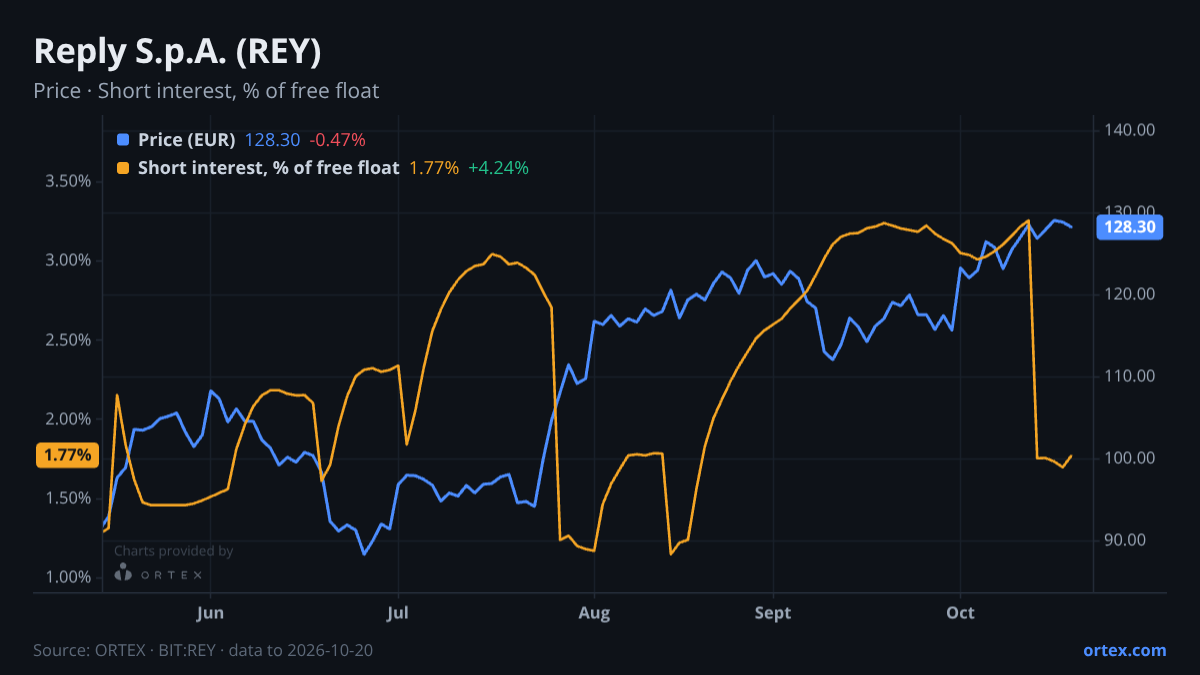Viewport: 1200px width, 675px height.
Task: Click the 110.00 right axis label
Action: 1130,376
